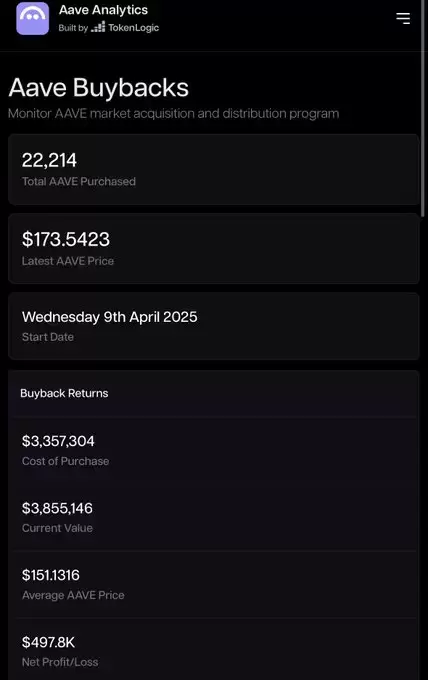Screen dimensions: 428x680
Task: Click the 22,214 Total AAVE Purchased card
Action: 214,169
